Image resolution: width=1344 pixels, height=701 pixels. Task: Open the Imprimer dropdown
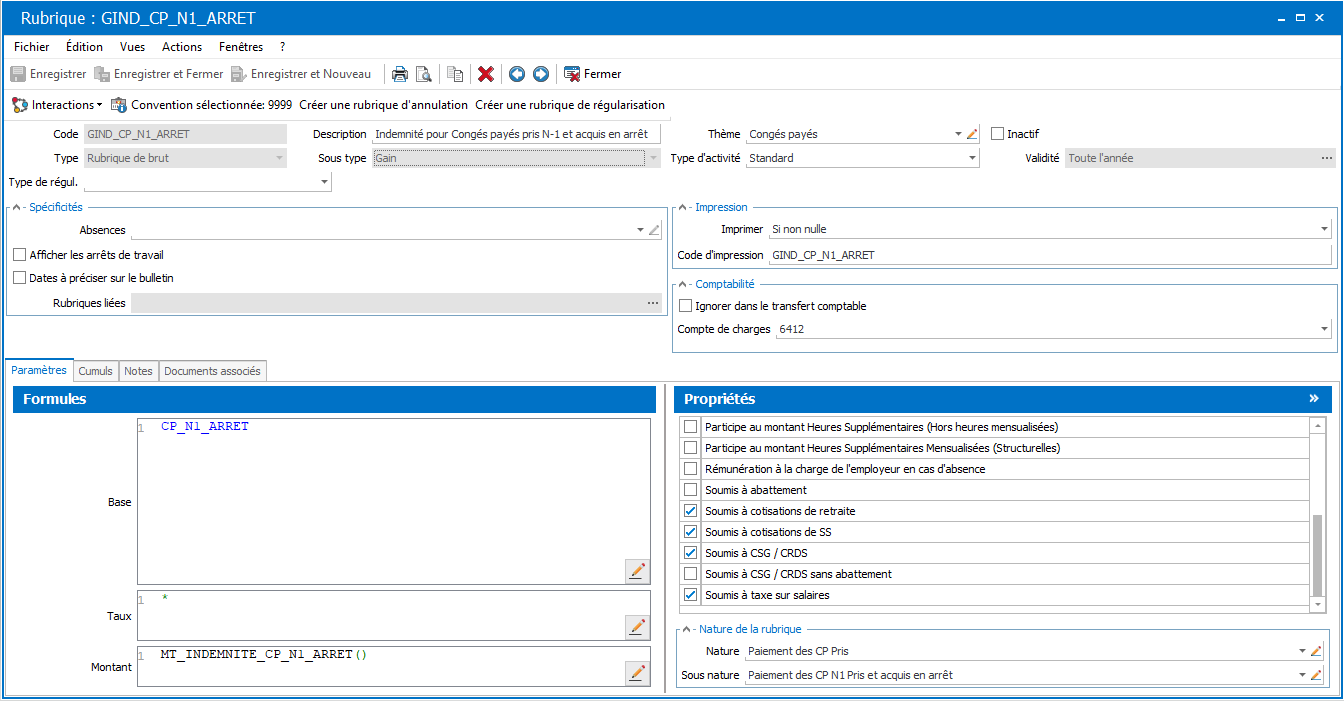point(1324,230)
